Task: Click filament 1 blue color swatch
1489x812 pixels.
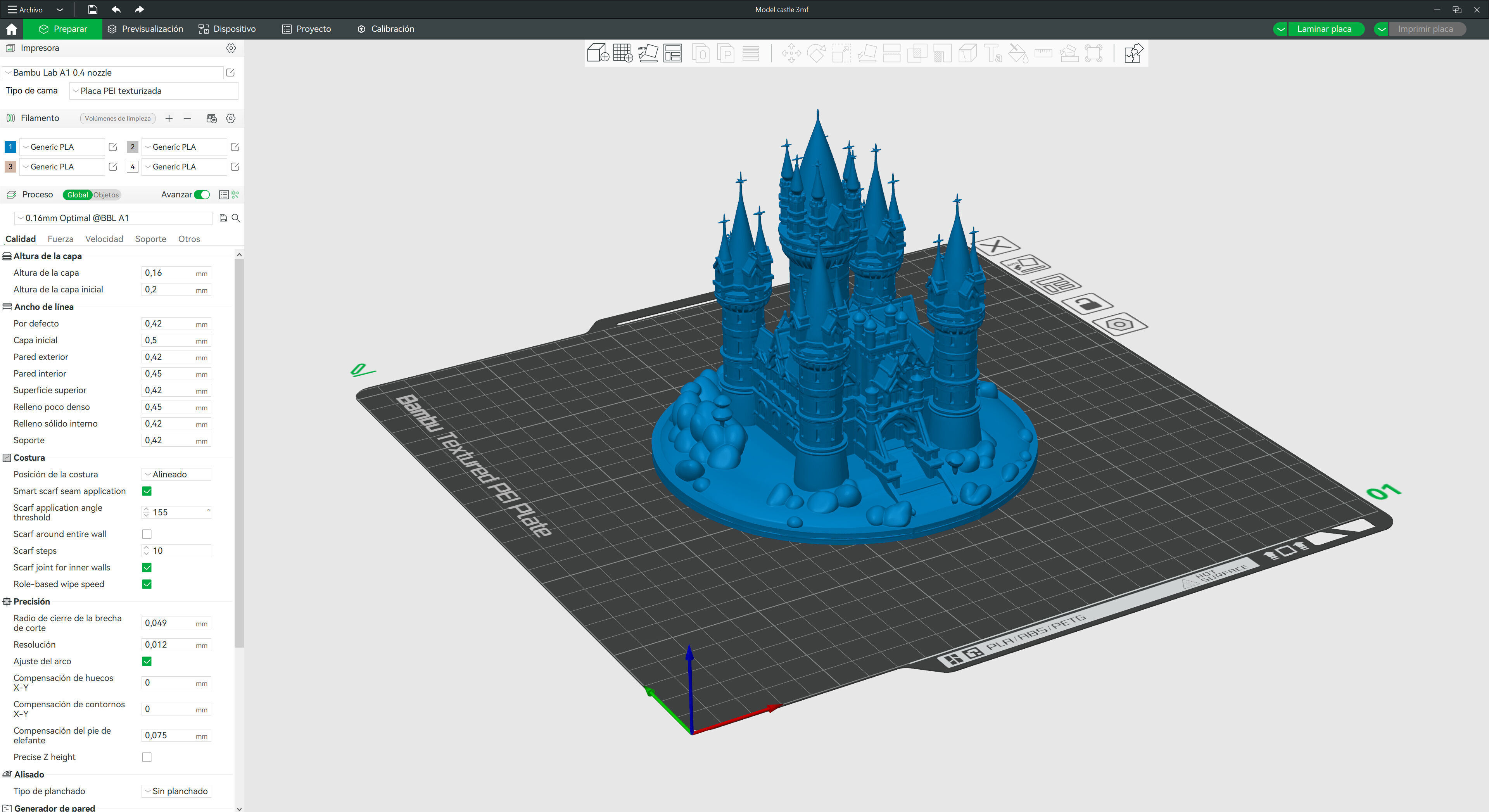Action: [10, 147]
